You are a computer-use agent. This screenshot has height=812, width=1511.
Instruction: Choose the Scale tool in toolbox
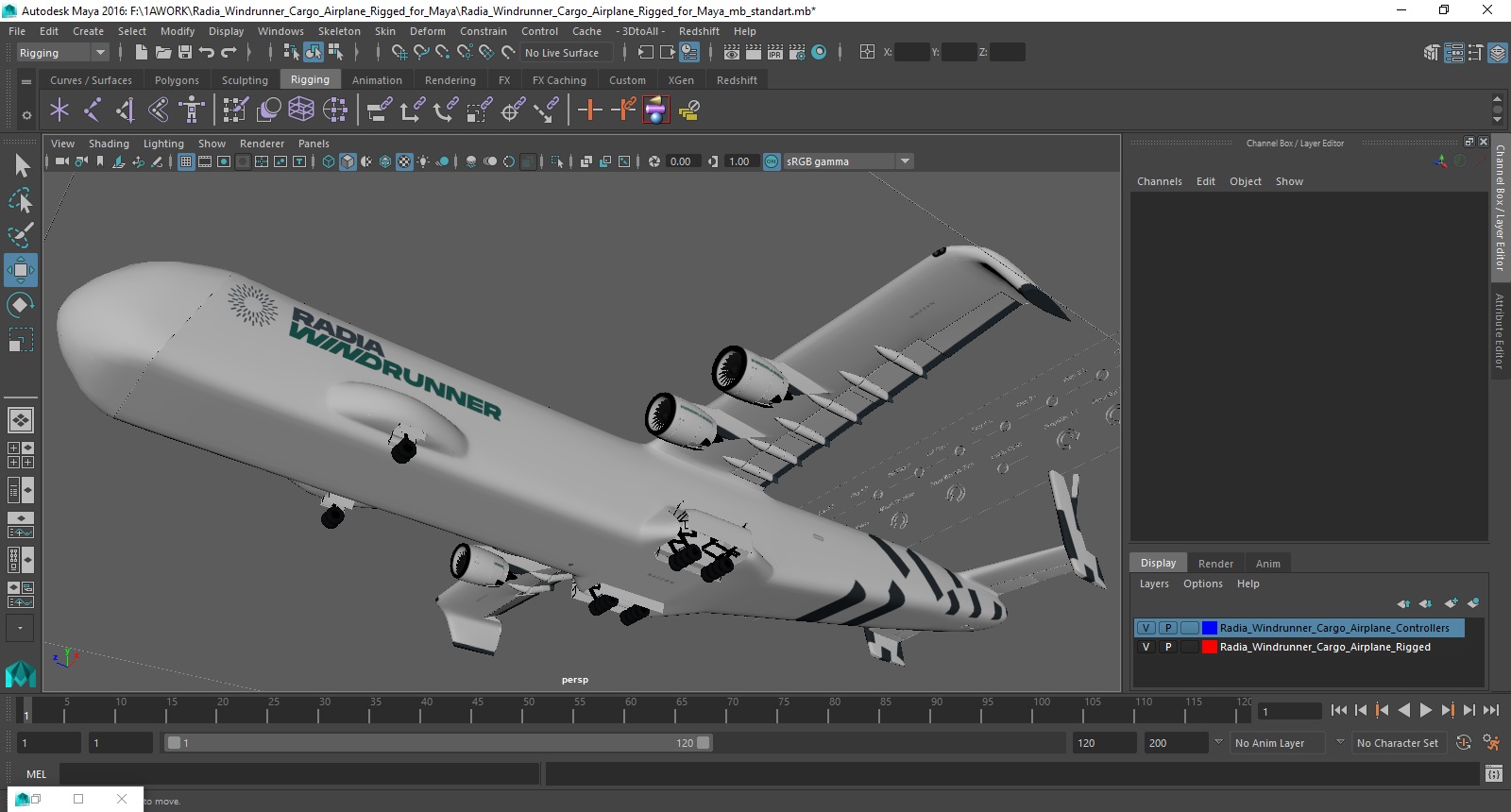(21, 339)
